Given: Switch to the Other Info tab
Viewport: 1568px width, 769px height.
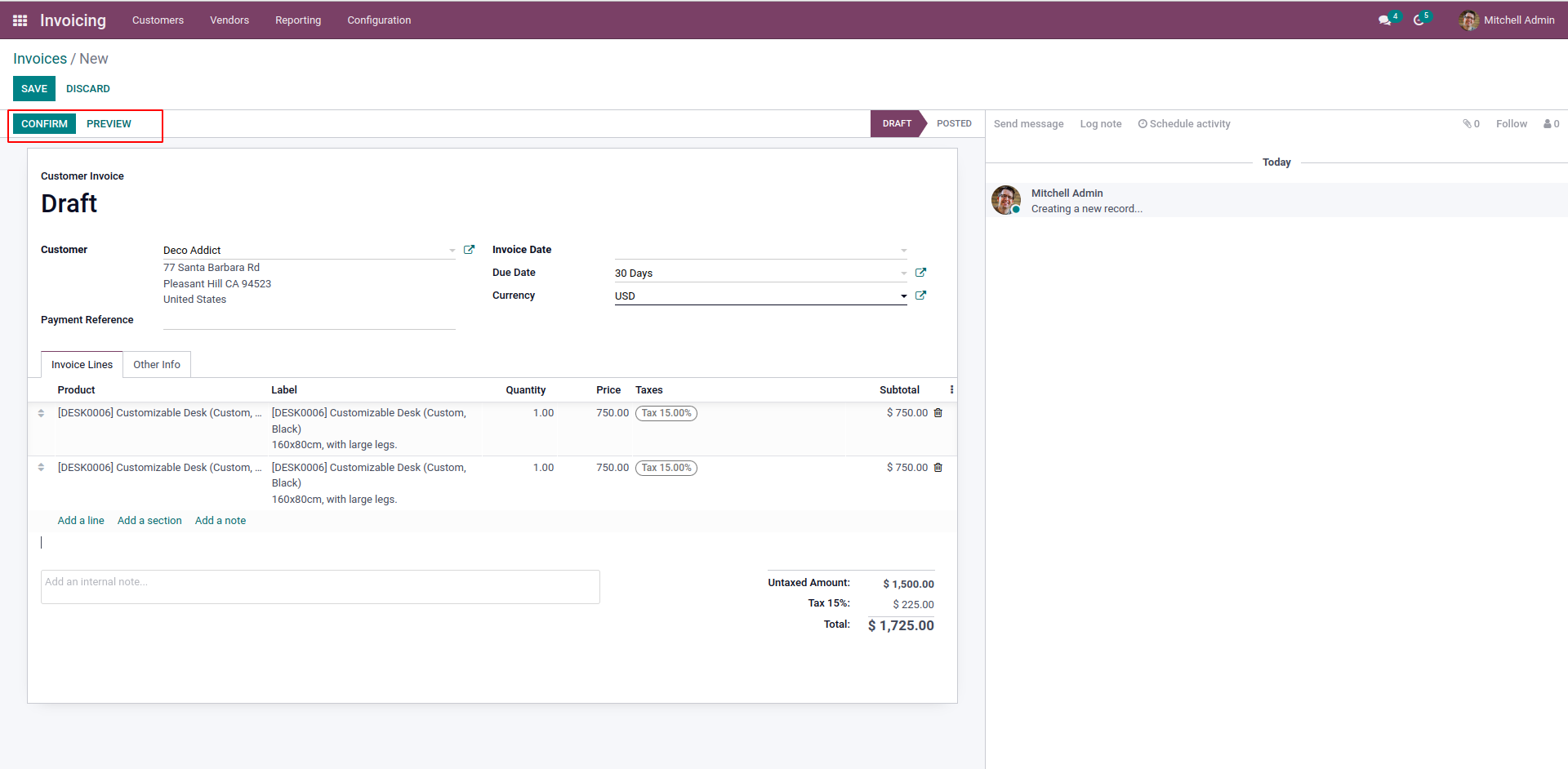Looking at the screenshot, I should pos(157,365).
